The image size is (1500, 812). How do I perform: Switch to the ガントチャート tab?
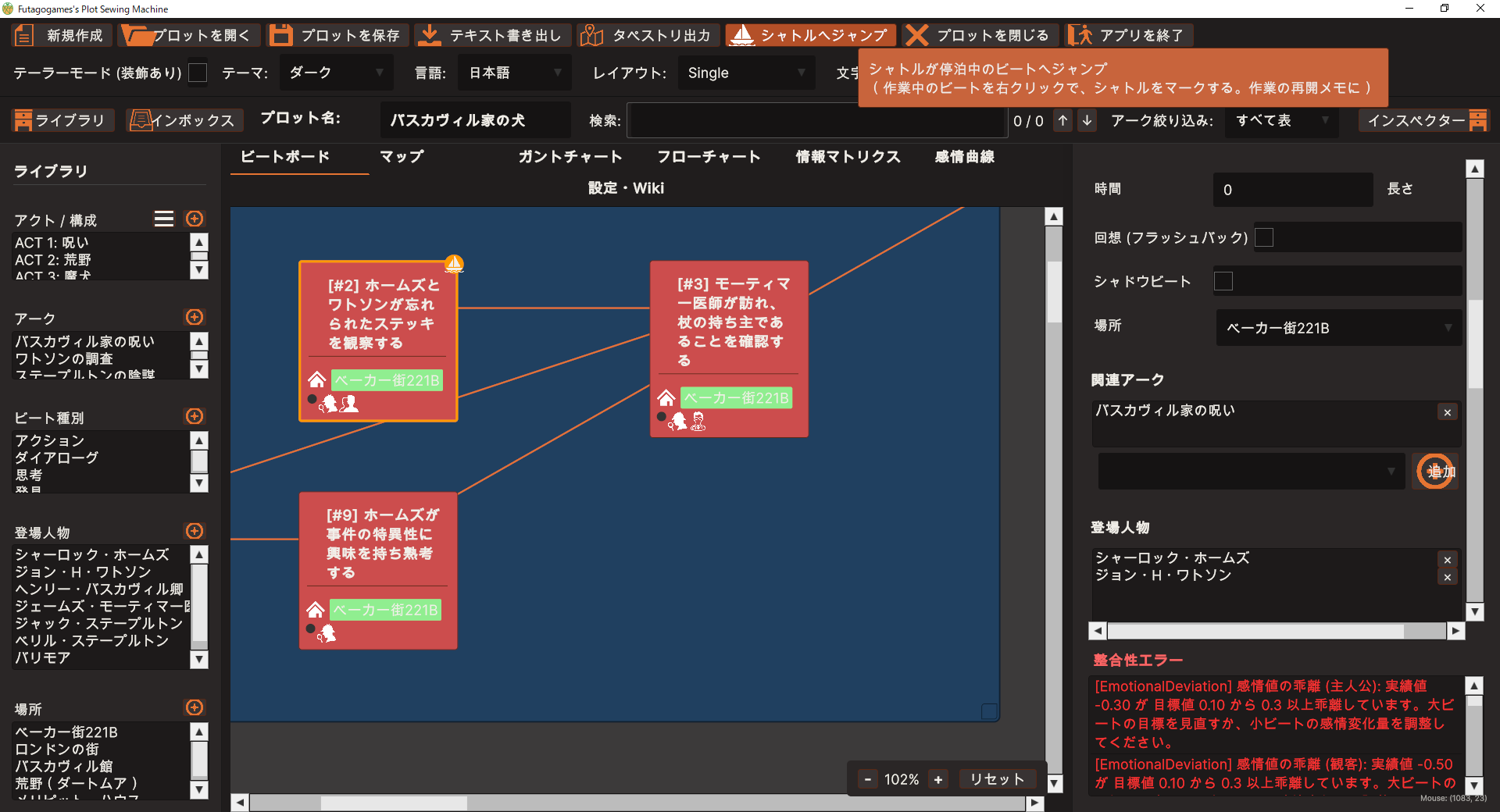(x=570, y=156)
